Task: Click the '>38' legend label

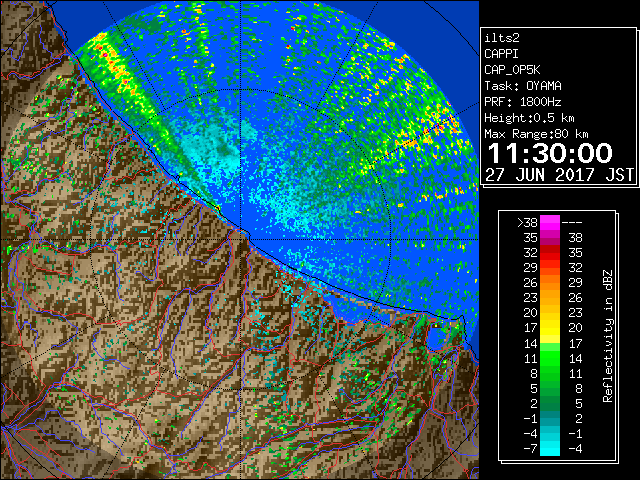Action: coord(527,223)
